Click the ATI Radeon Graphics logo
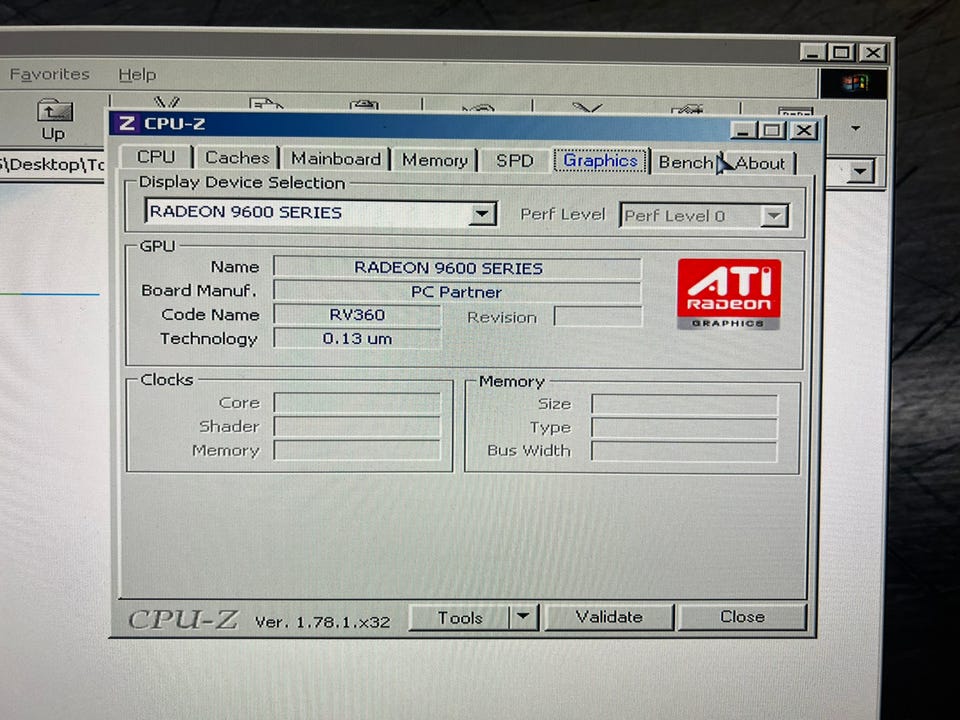The image size is (960, 720). [x=729, y=294]
